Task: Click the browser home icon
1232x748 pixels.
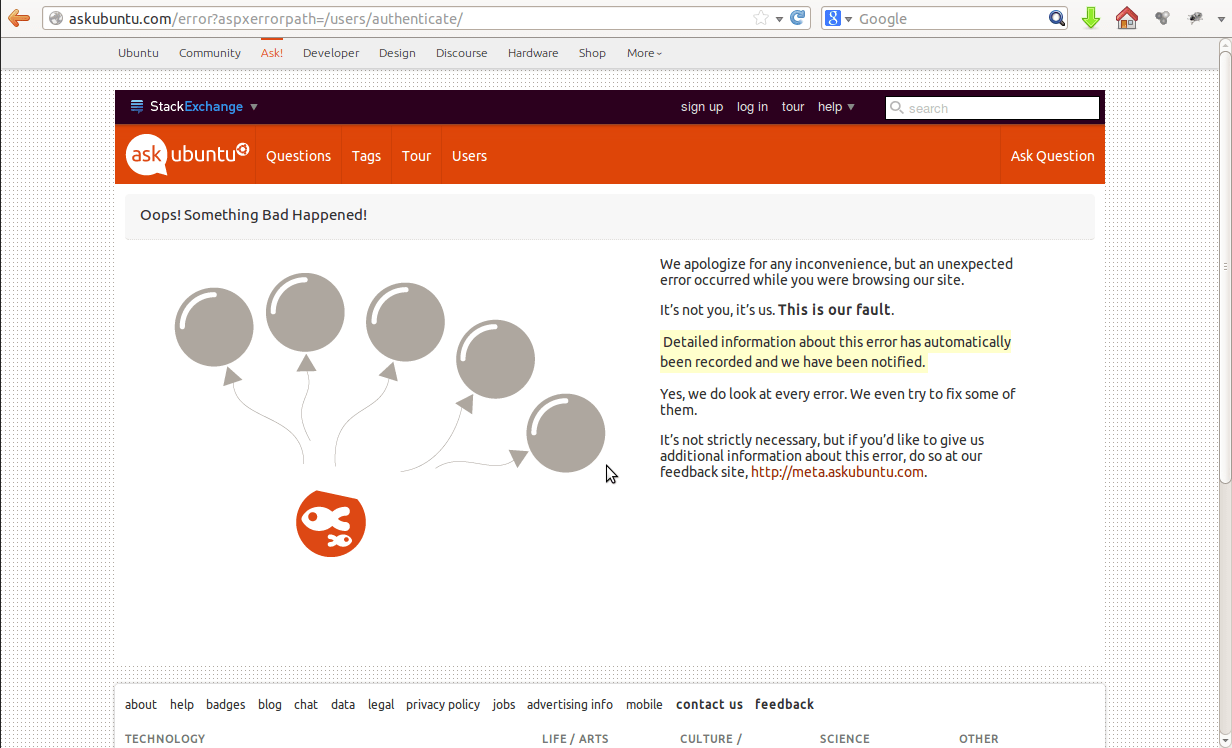Action: pos(1127,18)
